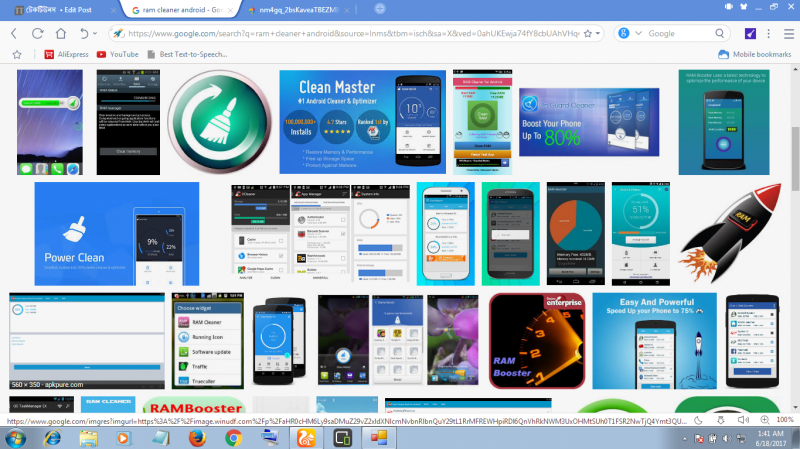Image resolution: width=800 pixels, height=449 pixels.
Task: Click the undo closed tab arrow icon
Action: coord(84,34)
